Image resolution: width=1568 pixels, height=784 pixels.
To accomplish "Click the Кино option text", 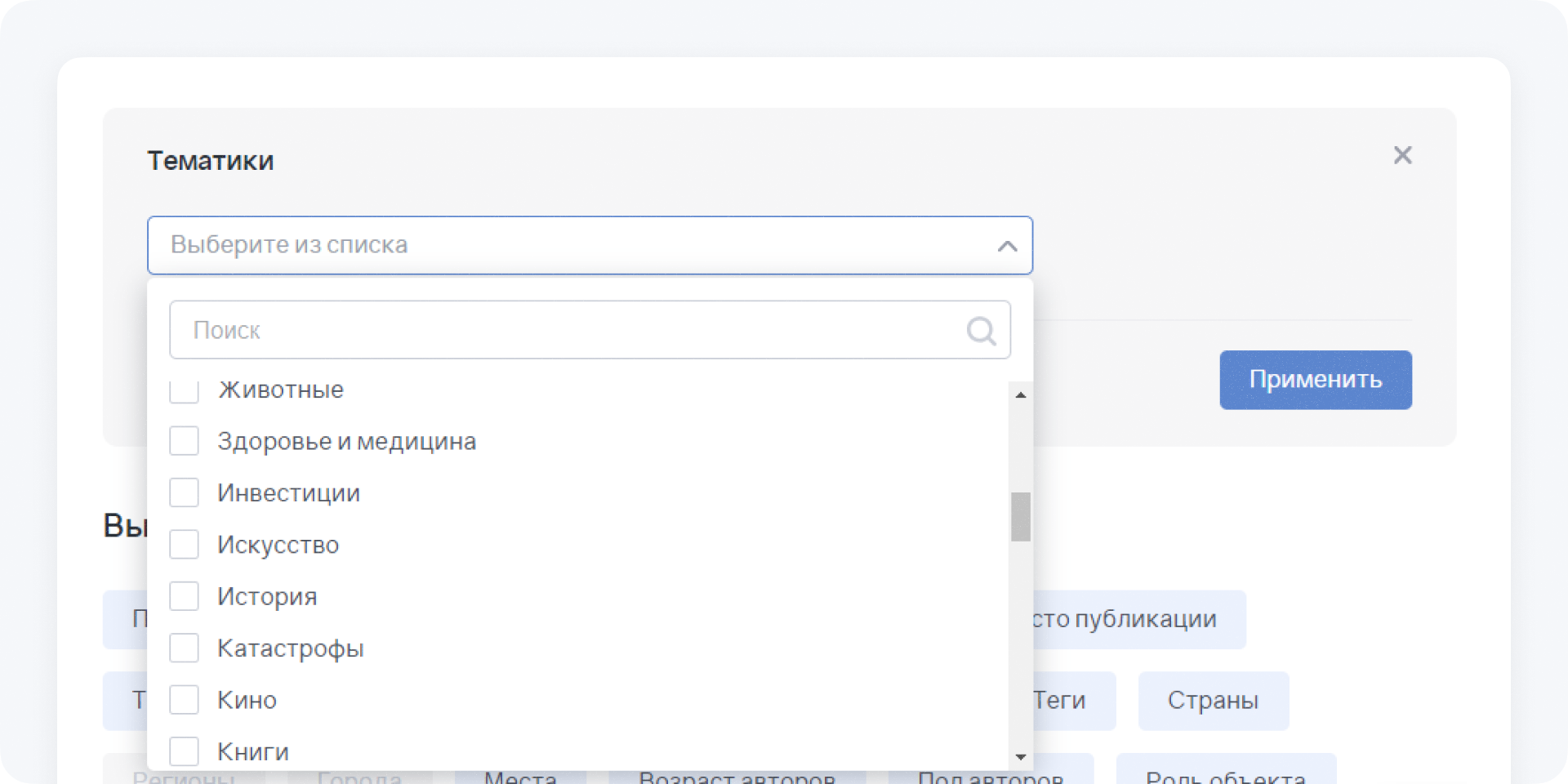I will [x=247, y=700].
